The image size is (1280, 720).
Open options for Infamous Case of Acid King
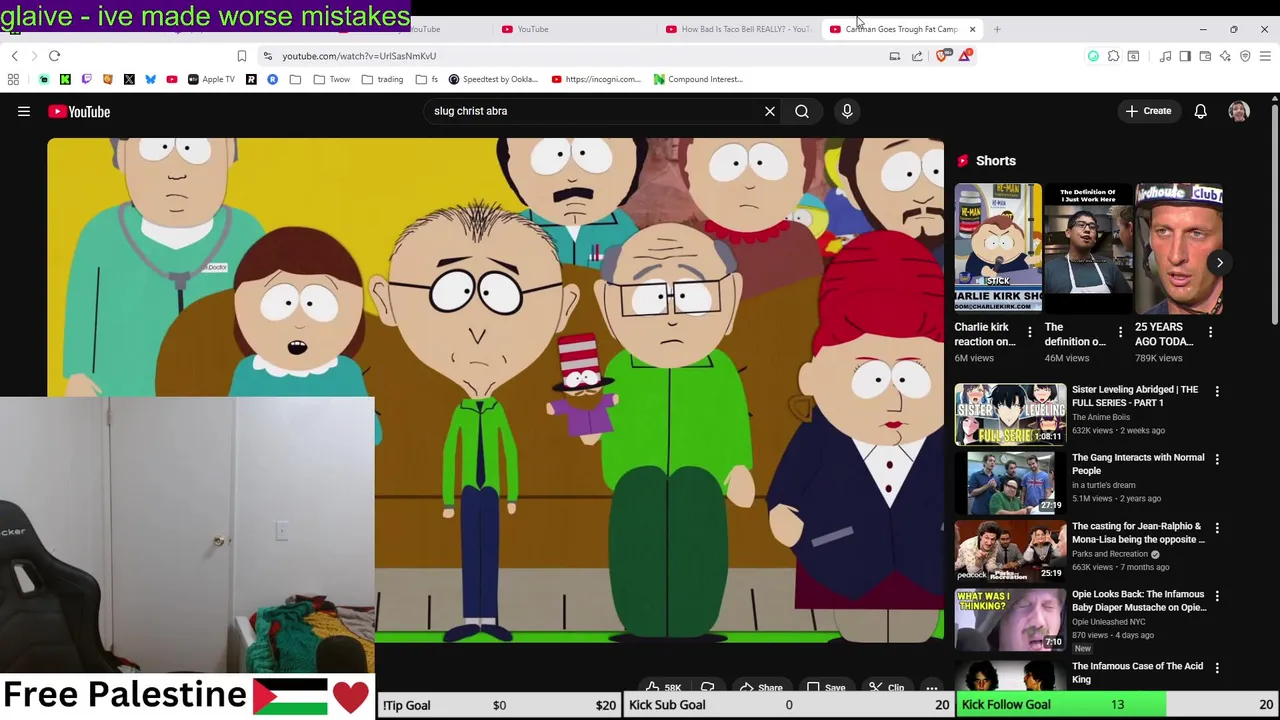click(x=1217, y=668)
